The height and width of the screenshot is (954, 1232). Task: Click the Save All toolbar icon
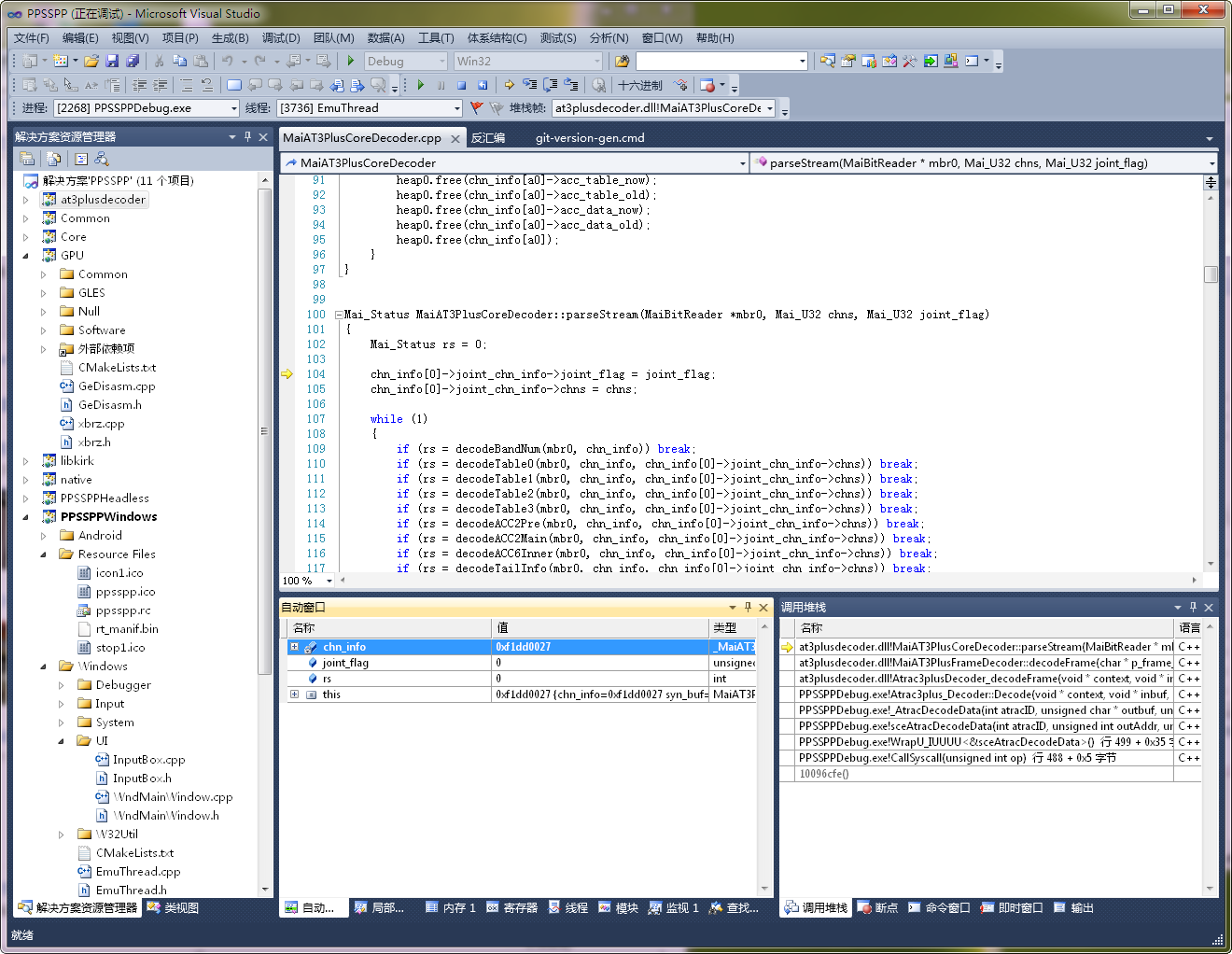(132, 62)
